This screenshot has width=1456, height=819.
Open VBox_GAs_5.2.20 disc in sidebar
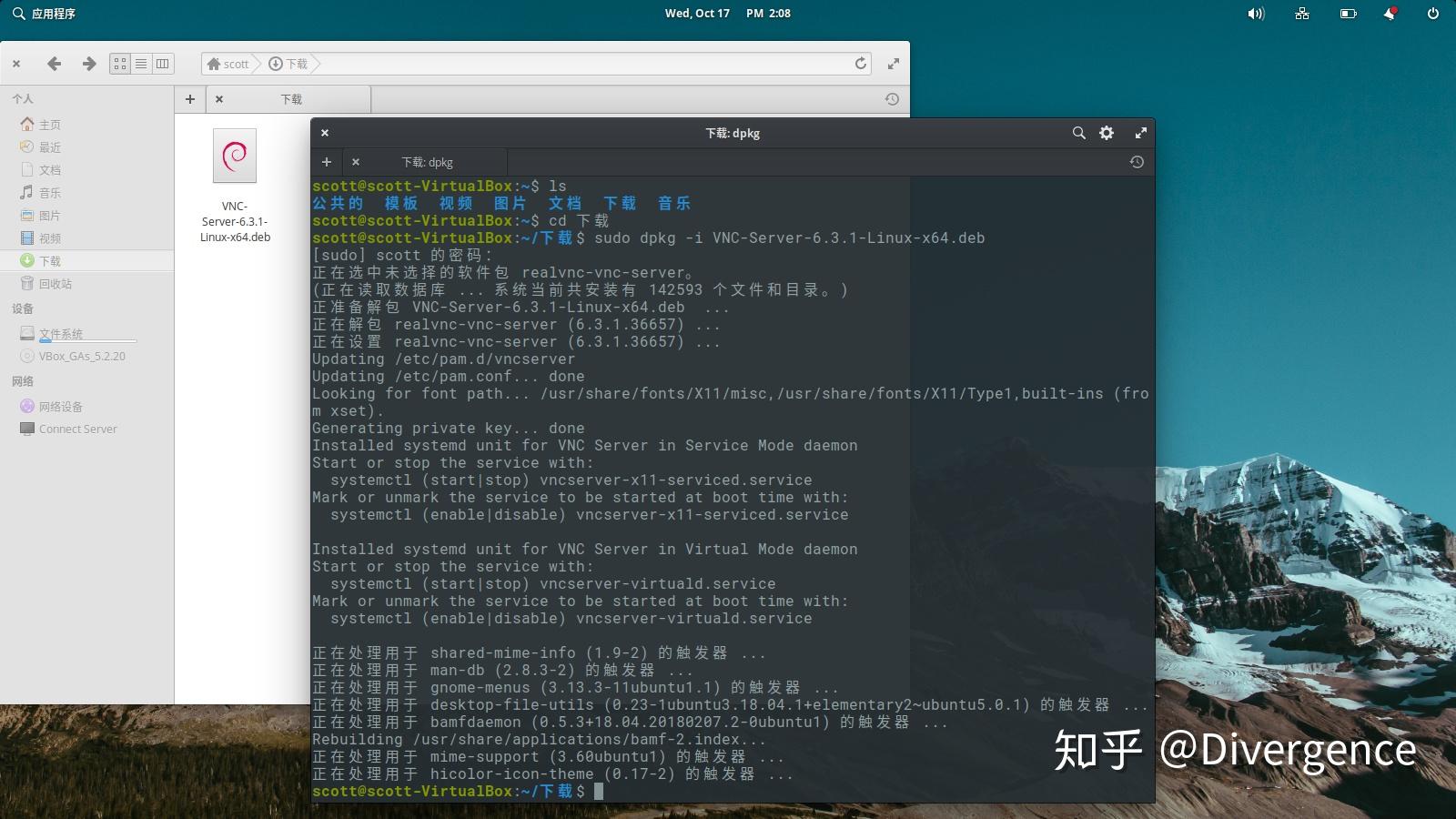tap(86, 357)
